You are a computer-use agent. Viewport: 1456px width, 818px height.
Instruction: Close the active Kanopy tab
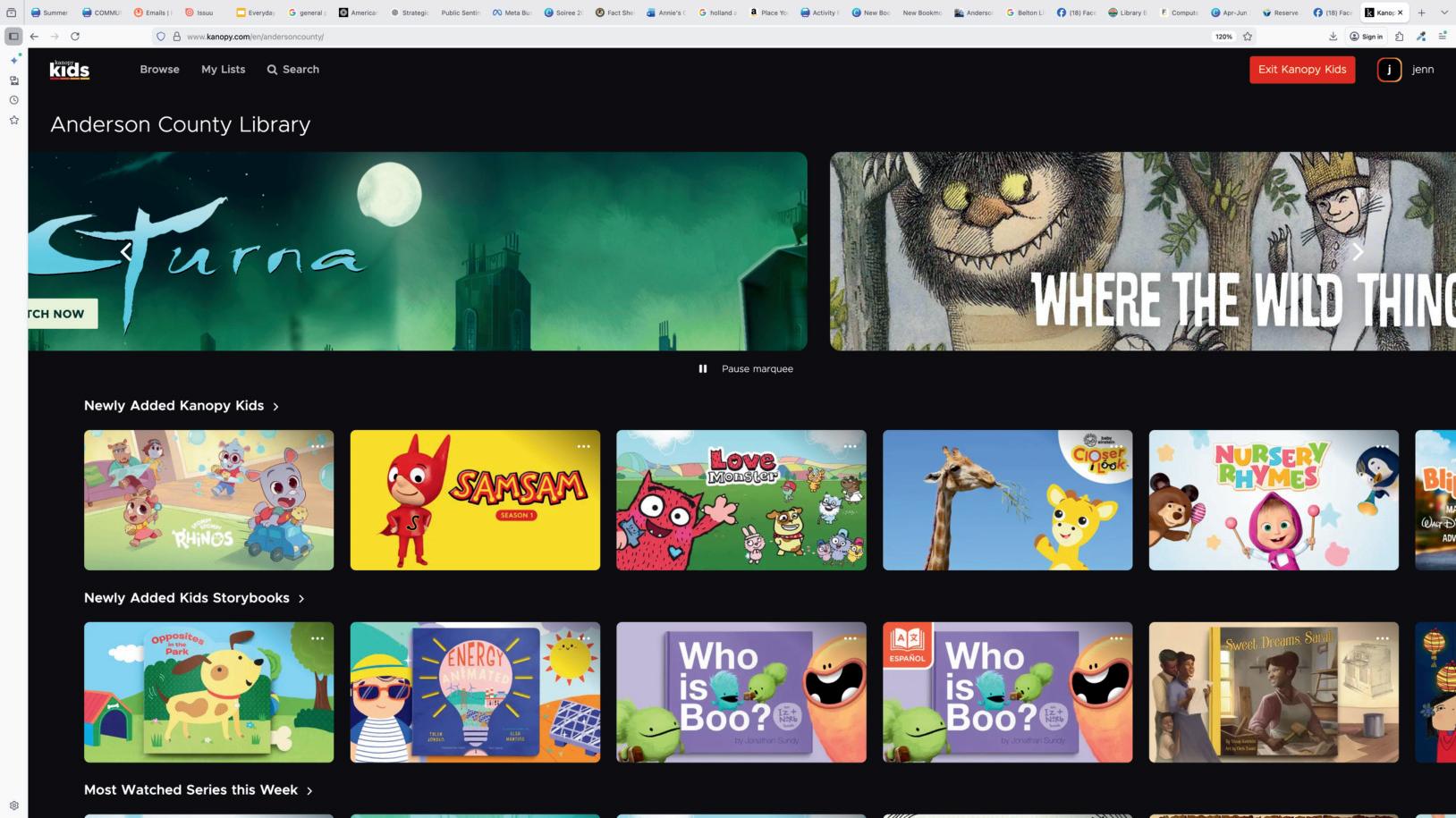point(1401,13)
